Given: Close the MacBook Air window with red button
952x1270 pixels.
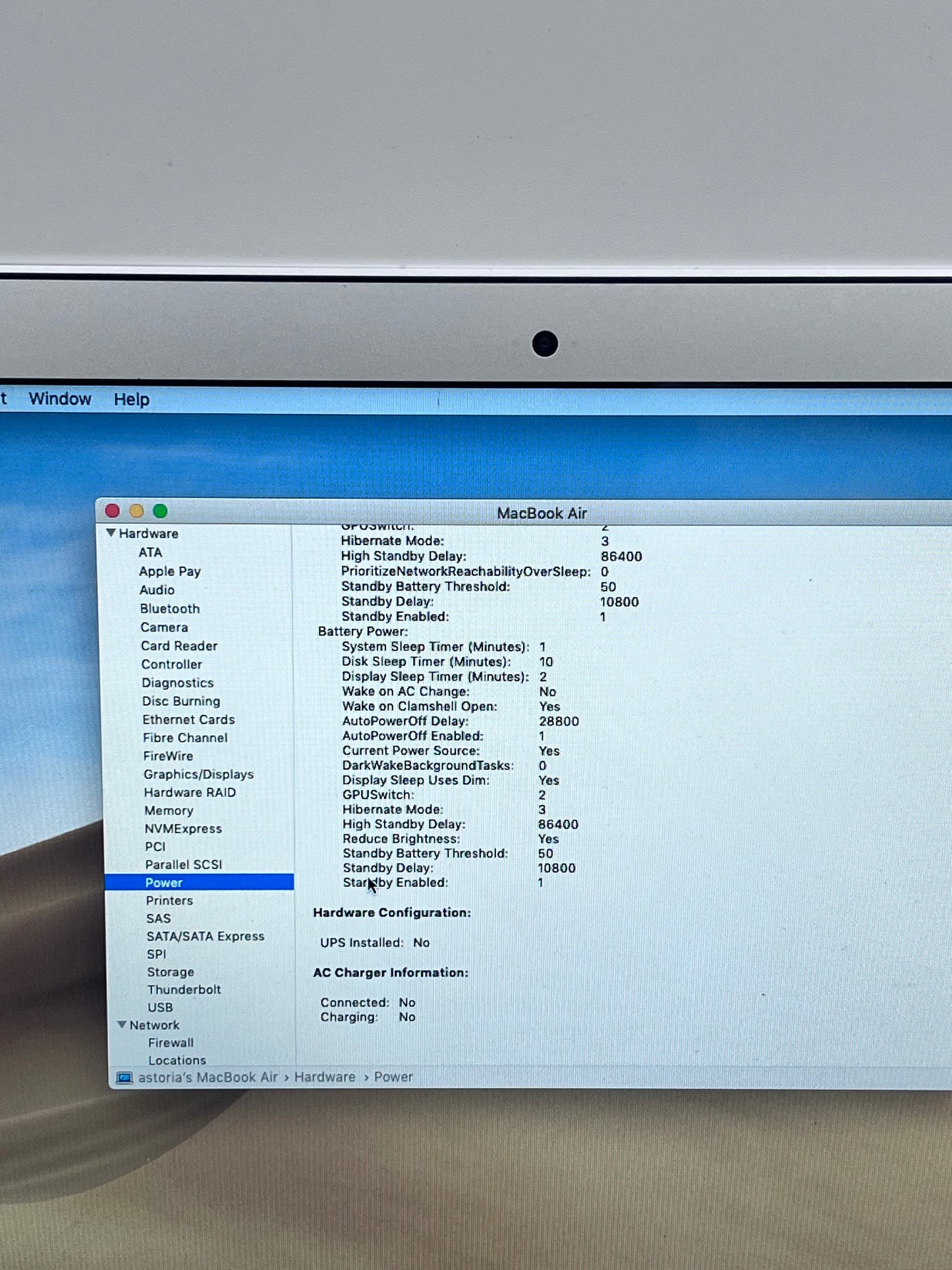Looking at the screenshot, I should click(112, 511).
